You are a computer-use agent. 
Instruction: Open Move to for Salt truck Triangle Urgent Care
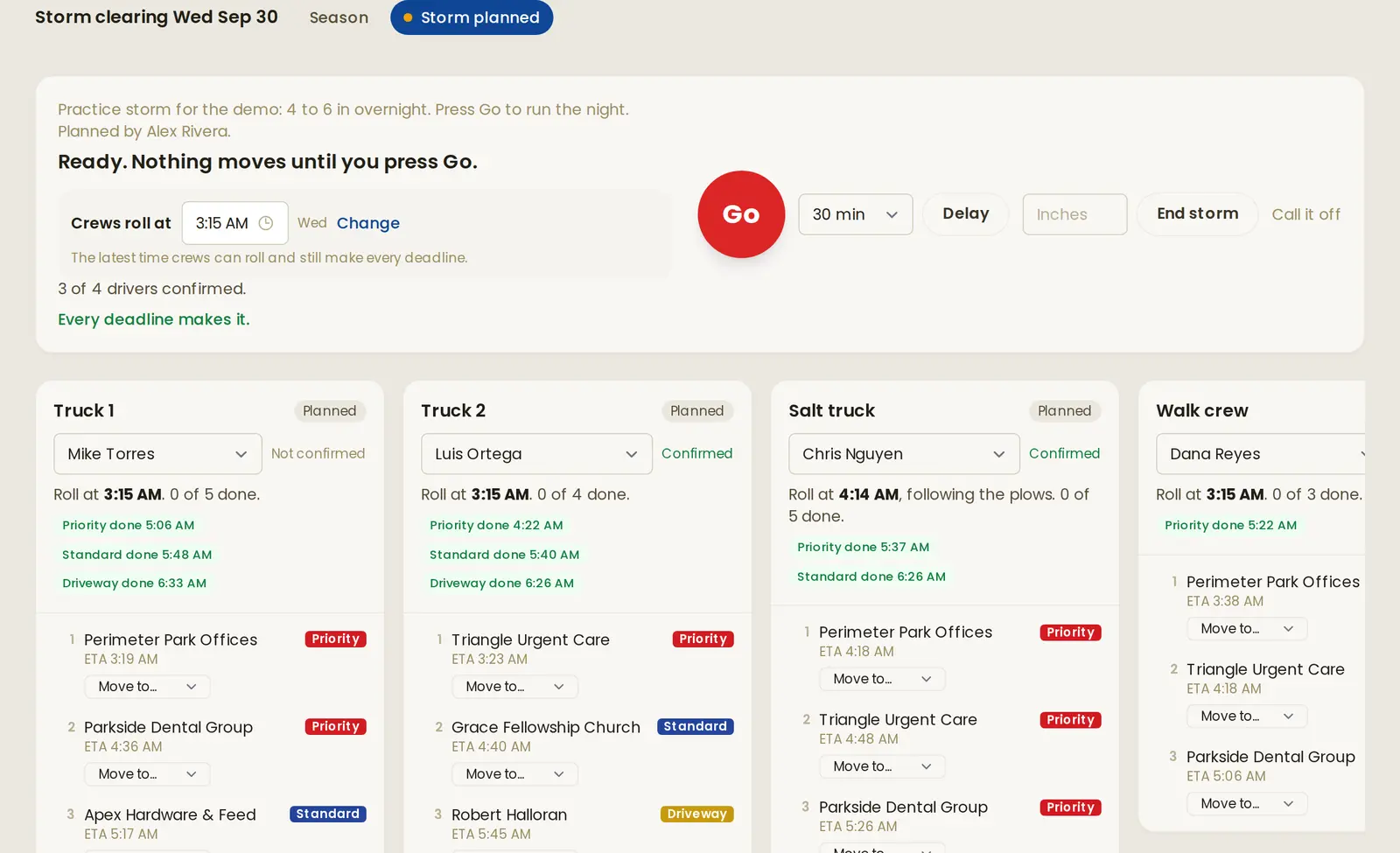click(882, 766)
